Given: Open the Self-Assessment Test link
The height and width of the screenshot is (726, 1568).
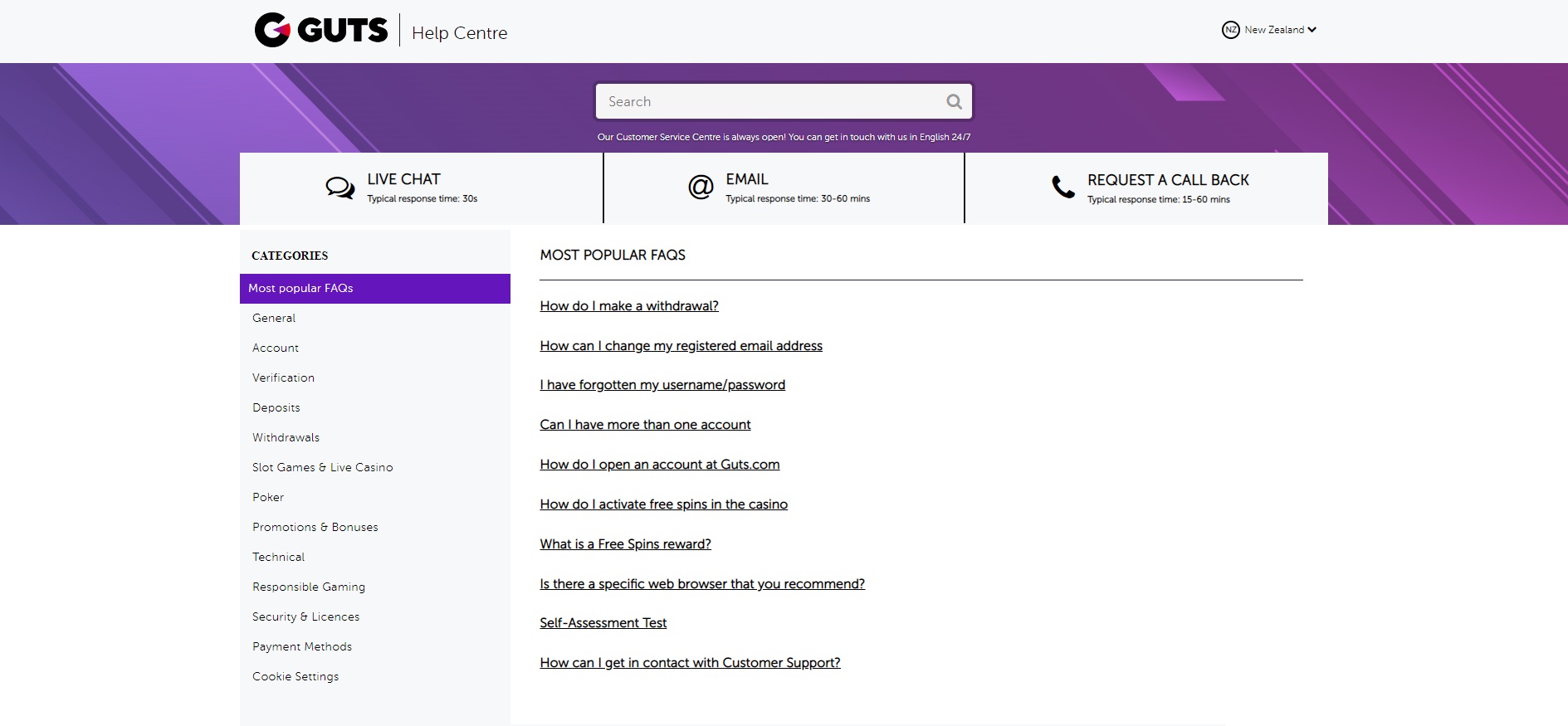Looking at the screenshot, I should point(603,623).
